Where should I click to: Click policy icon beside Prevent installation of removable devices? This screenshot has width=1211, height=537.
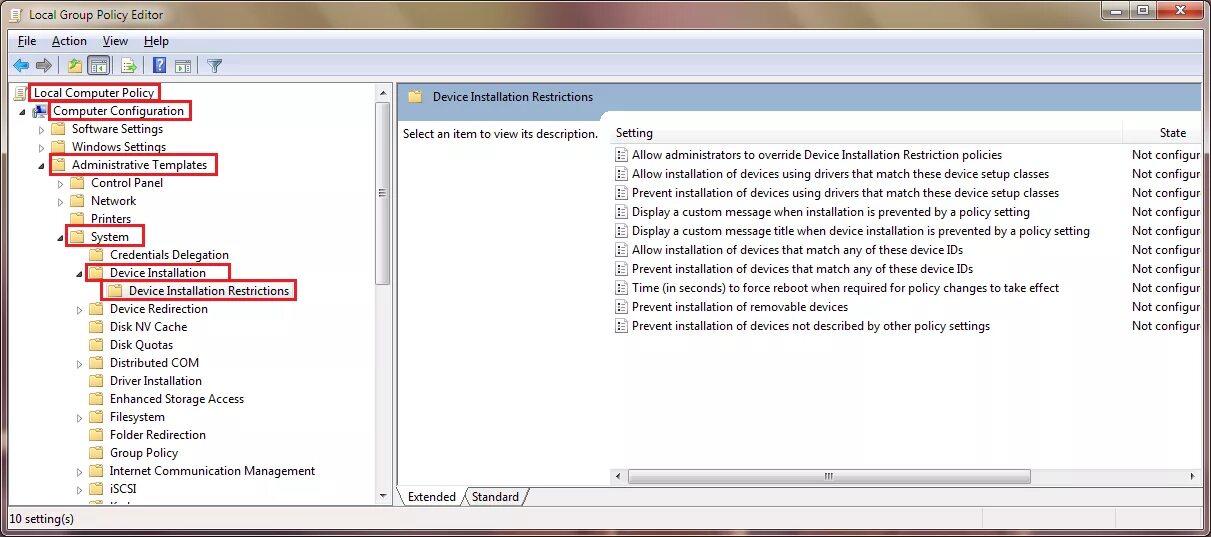click(x=620, y=307)
